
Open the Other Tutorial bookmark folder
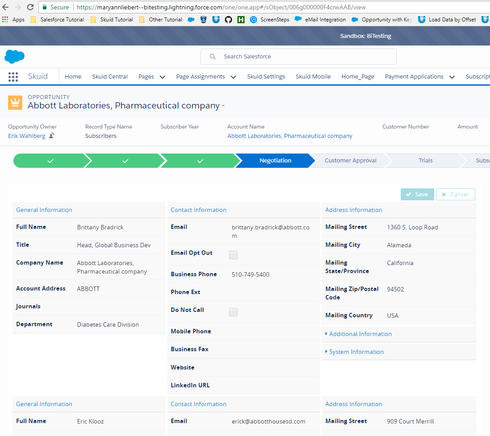(161, 20)
